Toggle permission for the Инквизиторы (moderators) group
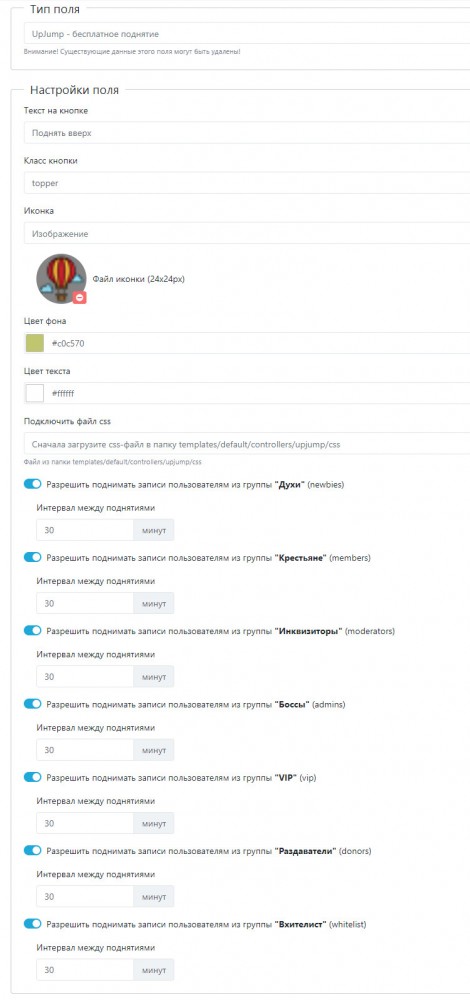 pos(33,631)
